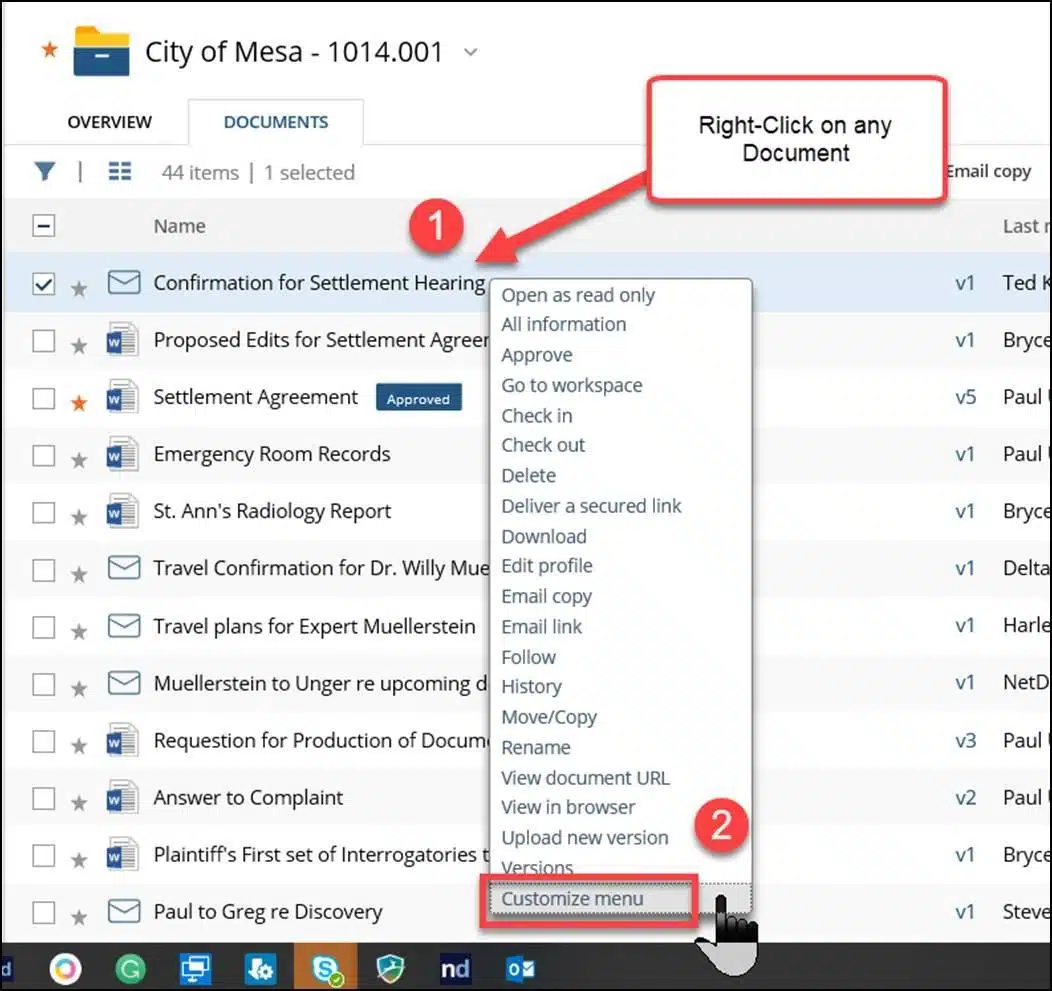Screen dimensions: 1052x991
Task: Check the Answer to Complaint checkbox
Action: tap(44, 798)
